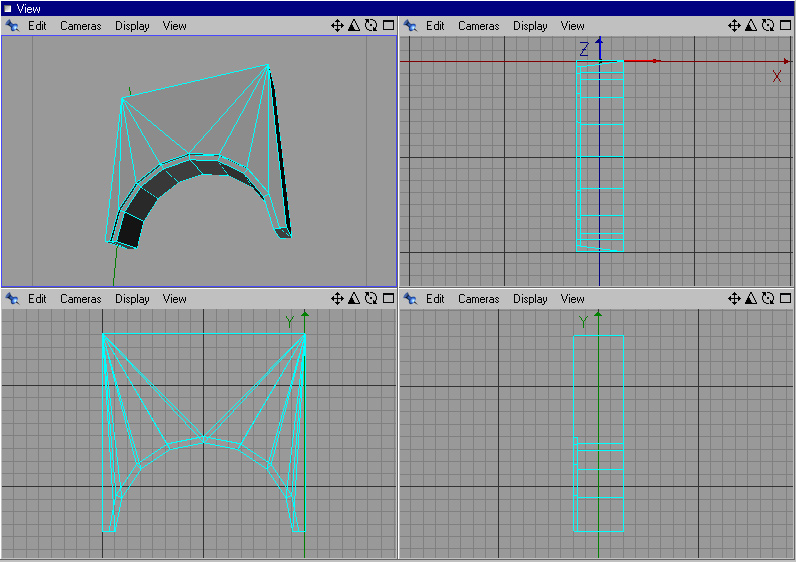Open View menu in perspective viewport
Screen dimensions: 796x562
click(x=174, y=26)
